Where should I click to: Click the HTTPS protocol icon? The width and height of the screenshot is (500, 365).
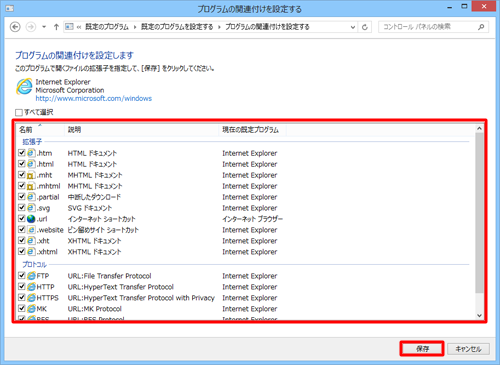point(31,298)
